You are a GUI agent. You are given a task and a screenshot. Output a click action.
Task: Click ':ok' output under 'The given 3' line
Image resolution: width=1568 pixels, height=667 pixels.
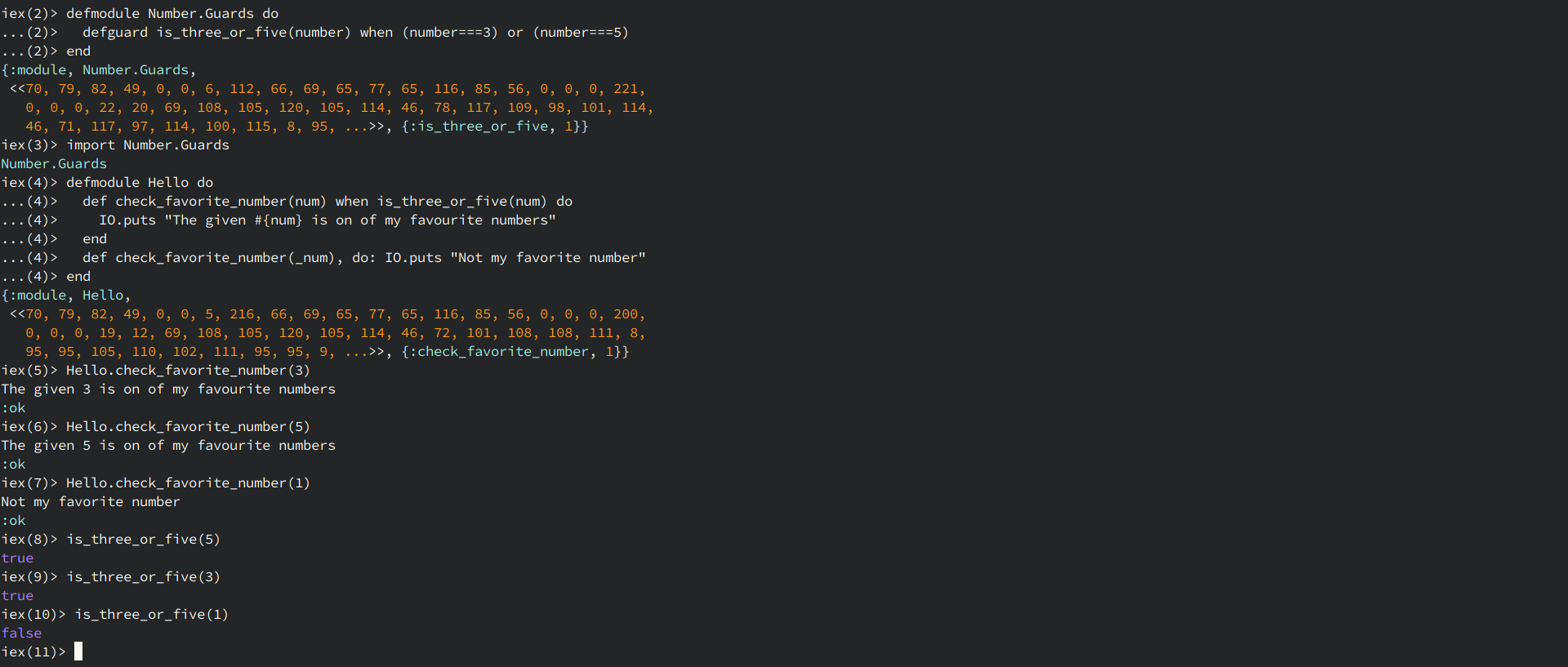click(x=13, y=408)
